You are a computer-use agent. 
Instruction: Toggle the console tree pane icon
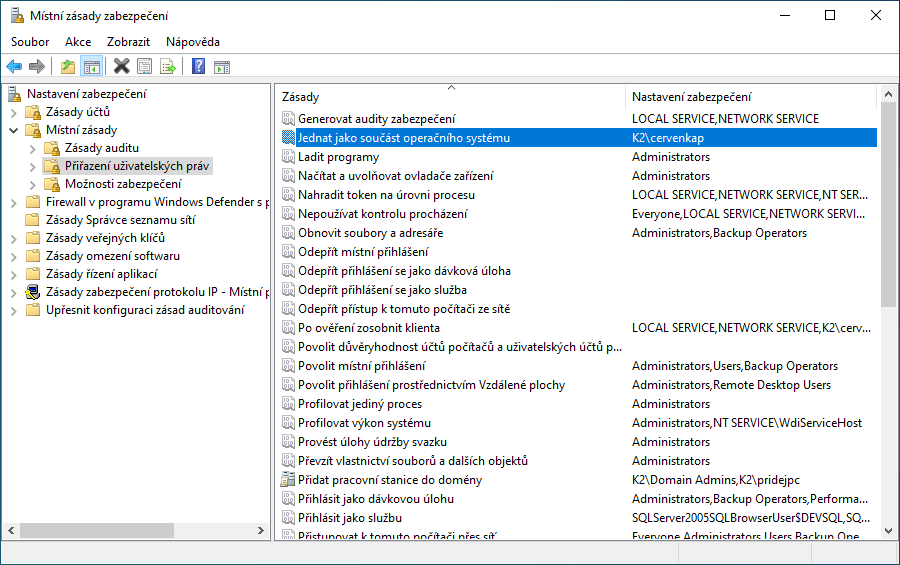pos(92,67)
